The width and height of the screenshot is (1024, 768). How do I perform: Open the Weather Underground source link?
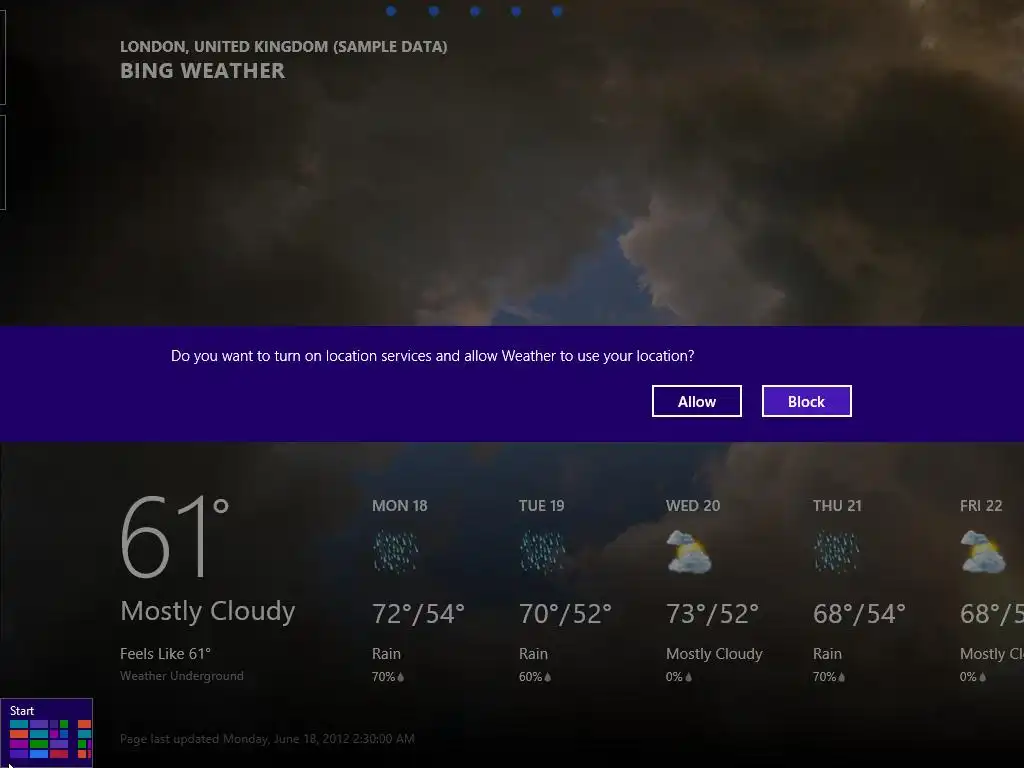(182, 676)
